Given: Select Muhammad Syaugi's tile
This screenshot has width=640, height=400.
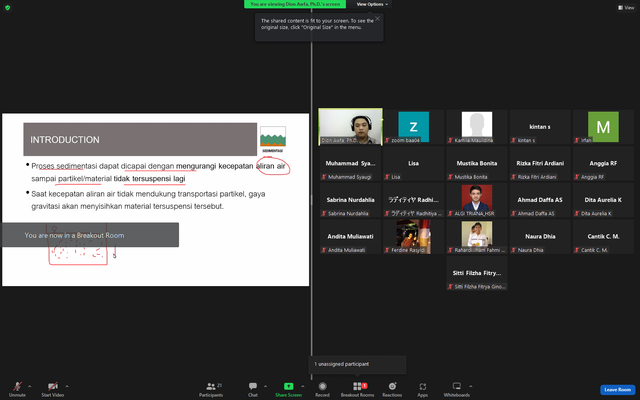Looking at the screenshot, I should (351, 163).
